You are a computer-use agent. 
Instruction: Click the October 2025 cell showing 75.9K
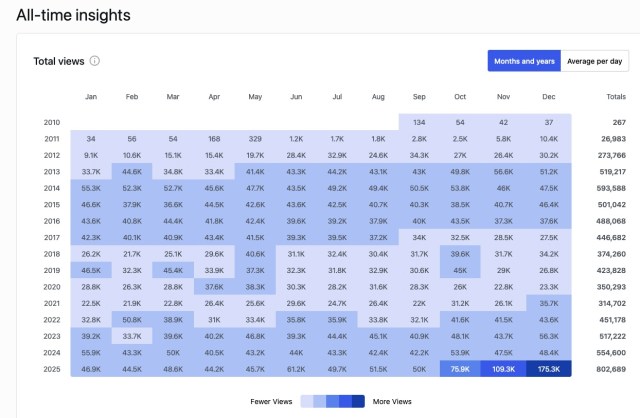click(x=460, y=369)
